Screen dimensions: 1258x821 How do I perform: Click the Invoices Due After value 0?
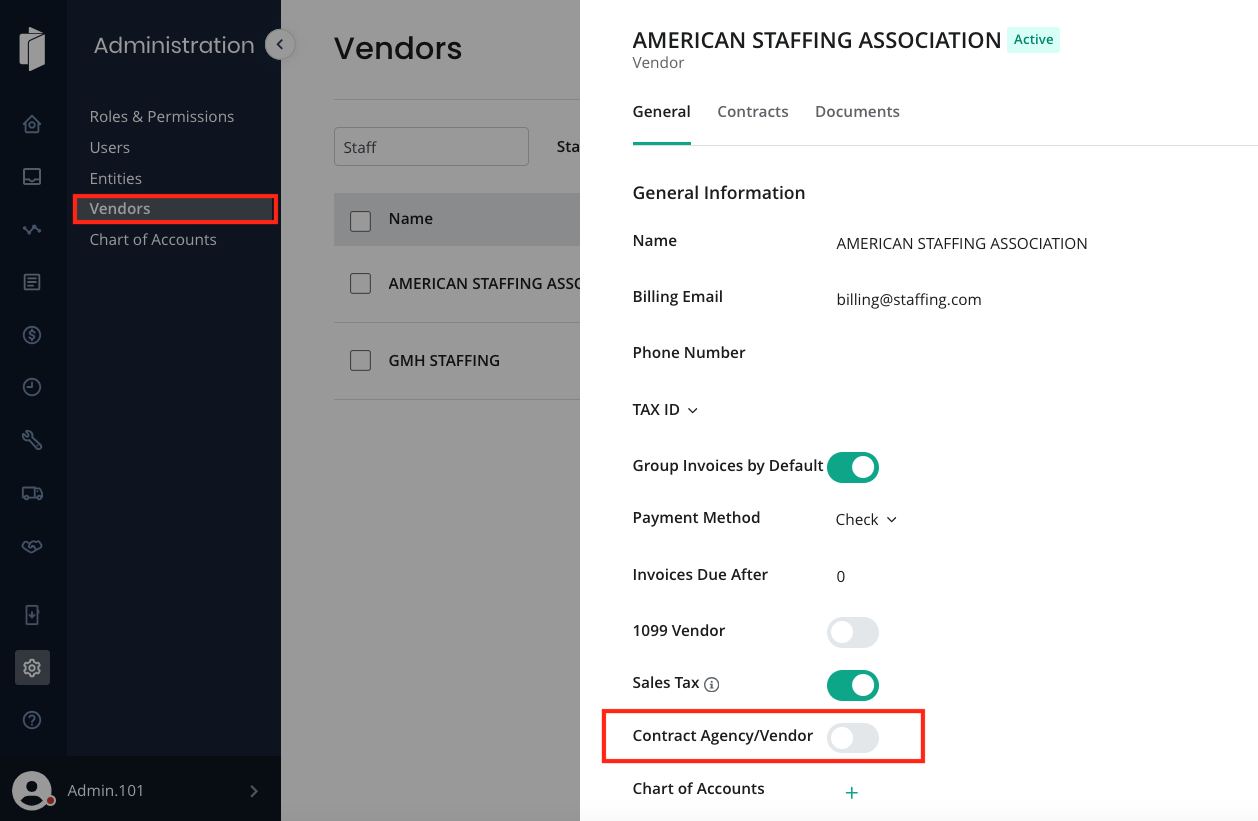pos(841,577)
